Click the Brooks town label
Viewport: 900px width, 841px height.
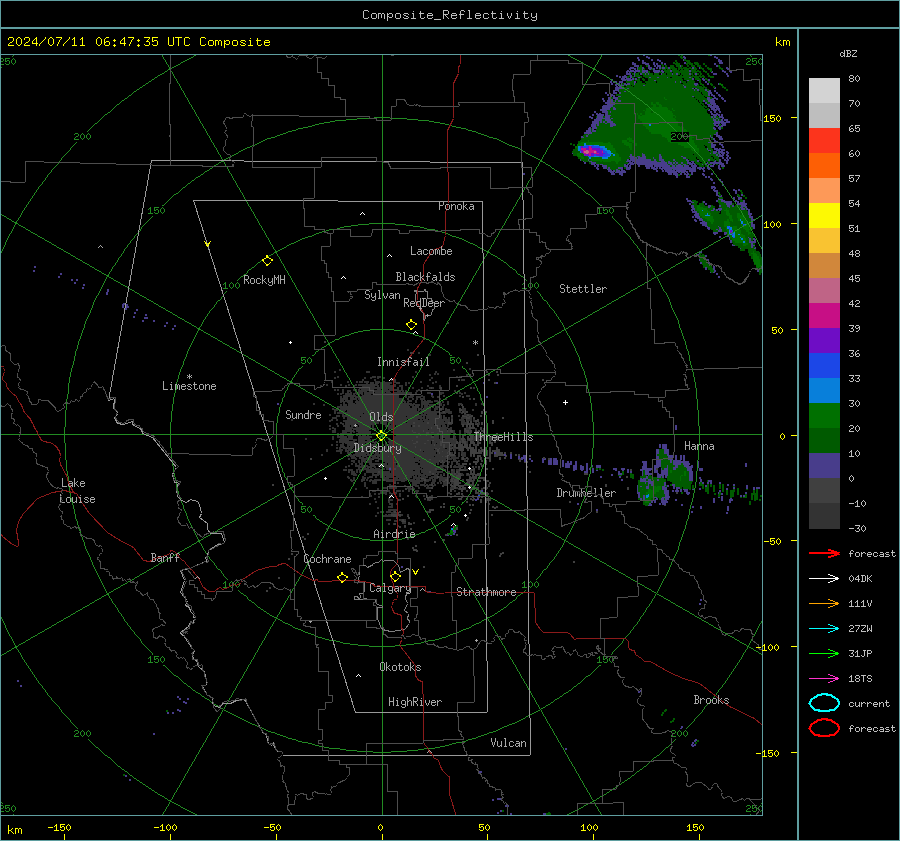pyautogui.click(x=711, y=700)
